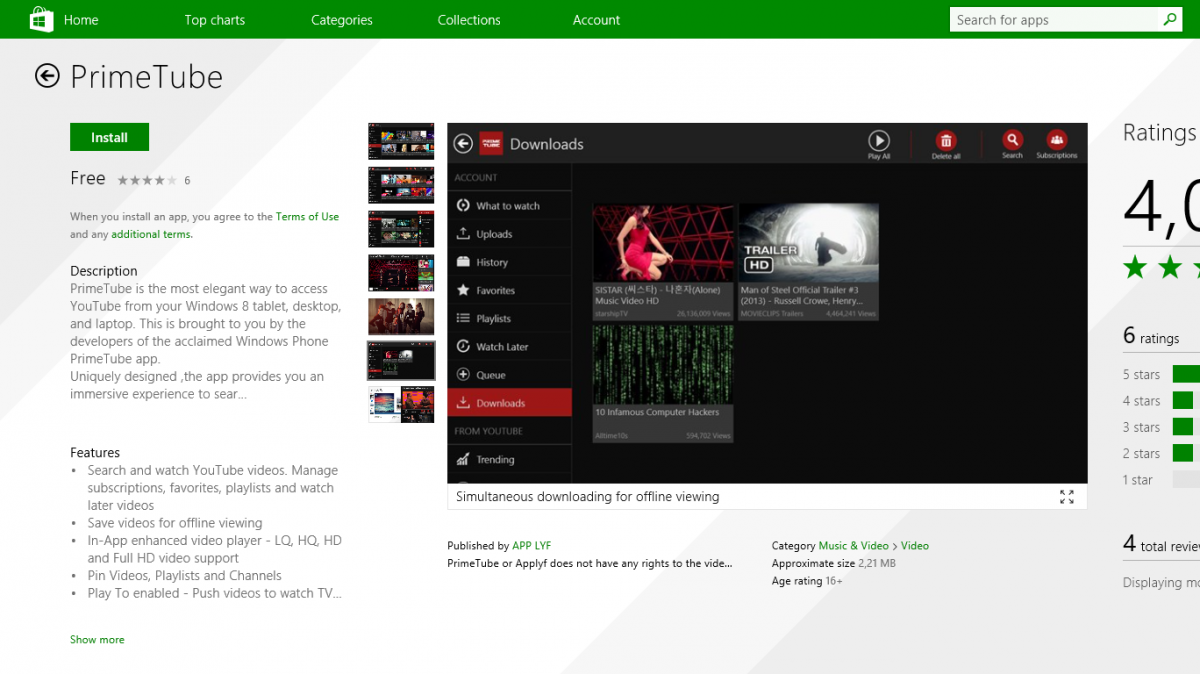Image resolution: width=1200 pixels, height=674 pixels.
Task: Click the Search for apps field
Action: coord(1055,20)
